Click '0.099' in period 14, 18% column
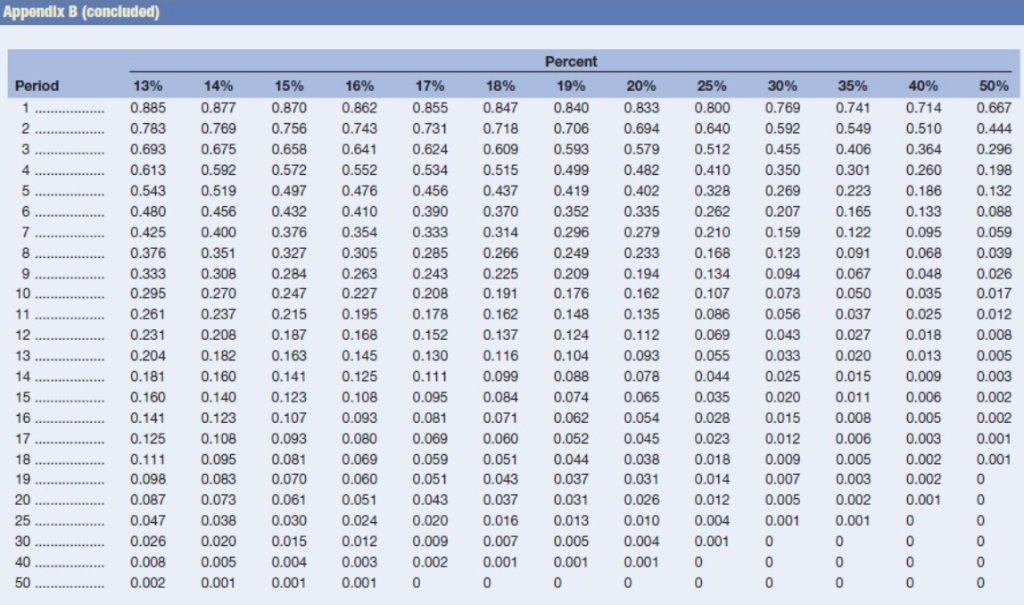The width and height of the screenshot is (1024, 605). click(x=500, y=376)
